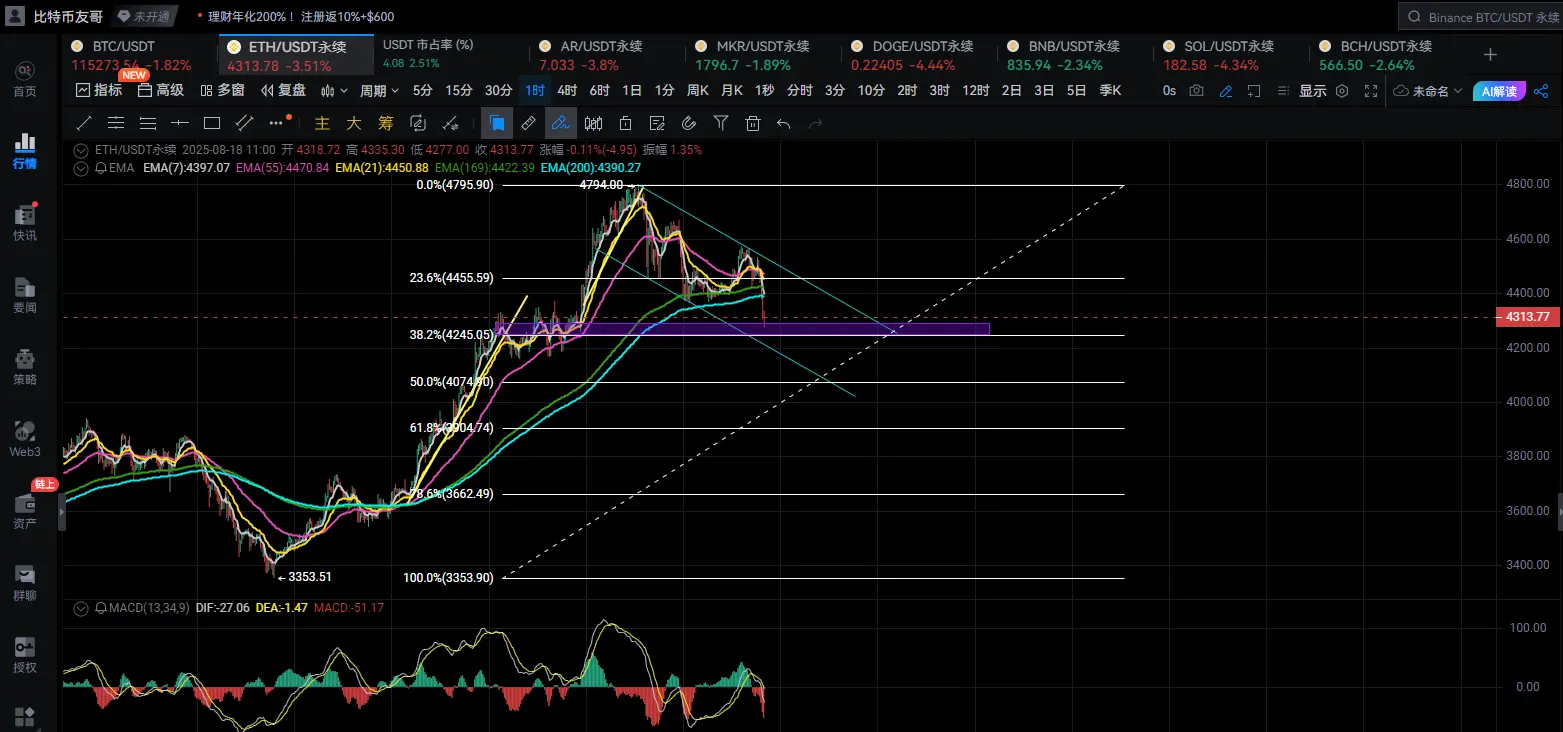1563x732 pixels.
Task: Click the 显示 display options
Action: [1312, 90]
